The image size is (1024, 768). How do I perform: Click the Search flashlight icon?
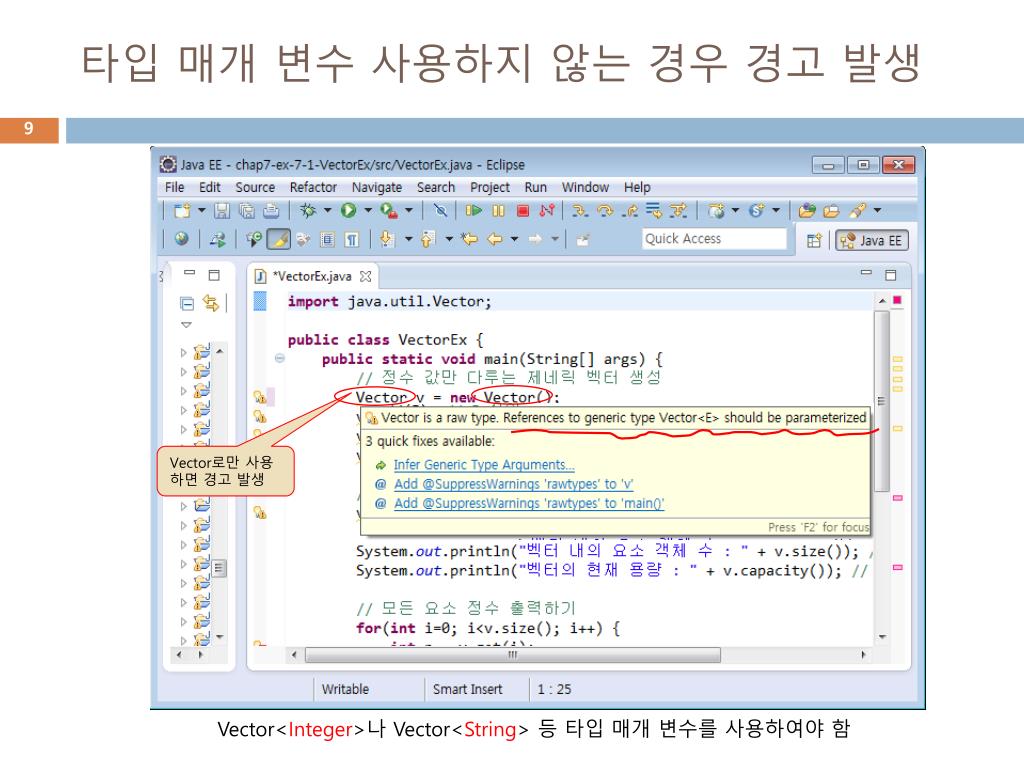click(x=857, y=210)
